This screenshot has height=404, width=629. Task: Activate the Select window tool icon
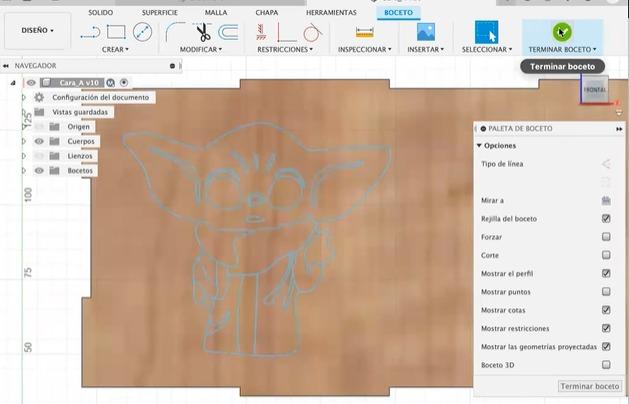487,32
